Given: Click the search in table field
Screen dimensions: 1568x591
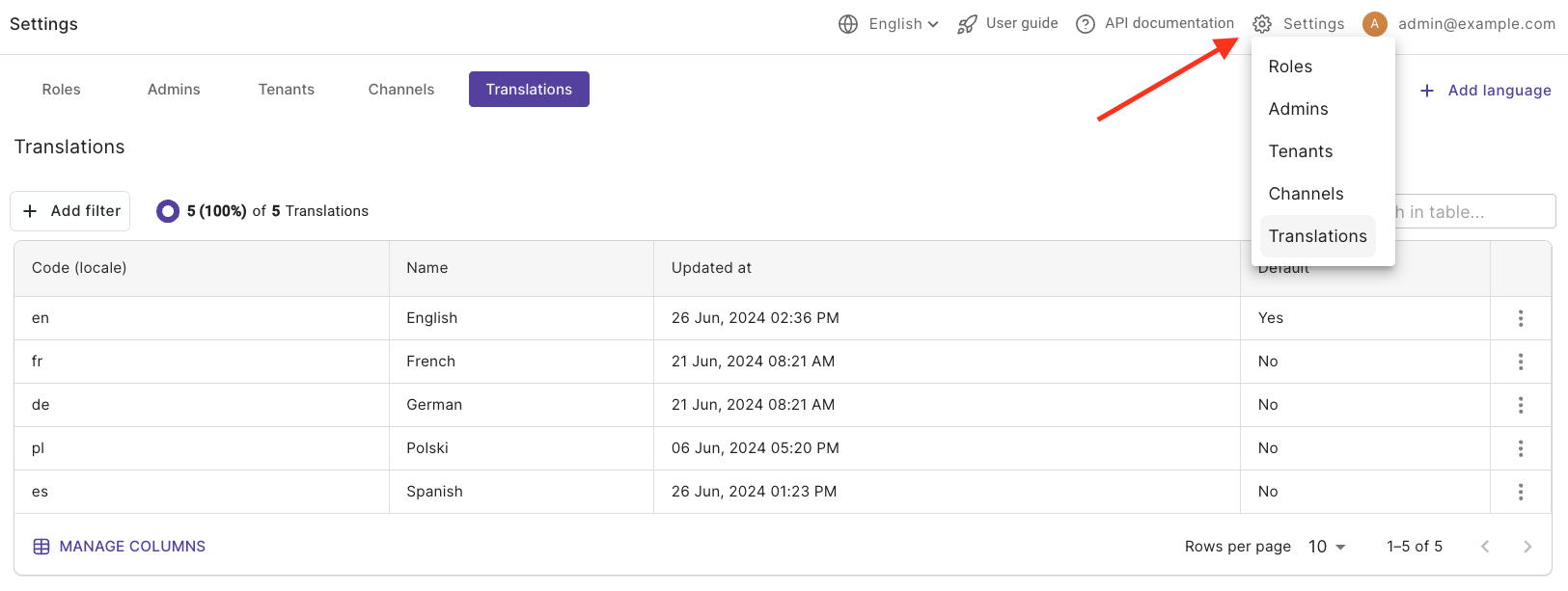Looking at the screenshot, I should pyautogui.click(x=1476, y=212).
